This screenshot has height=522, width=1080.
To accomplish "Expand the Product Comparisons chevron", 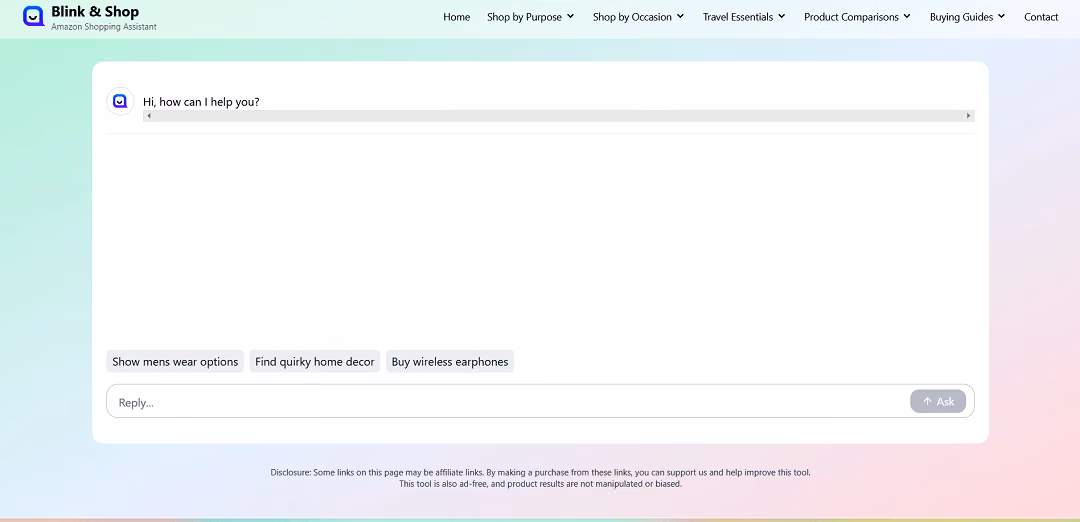I will click(x=907, y=17).
